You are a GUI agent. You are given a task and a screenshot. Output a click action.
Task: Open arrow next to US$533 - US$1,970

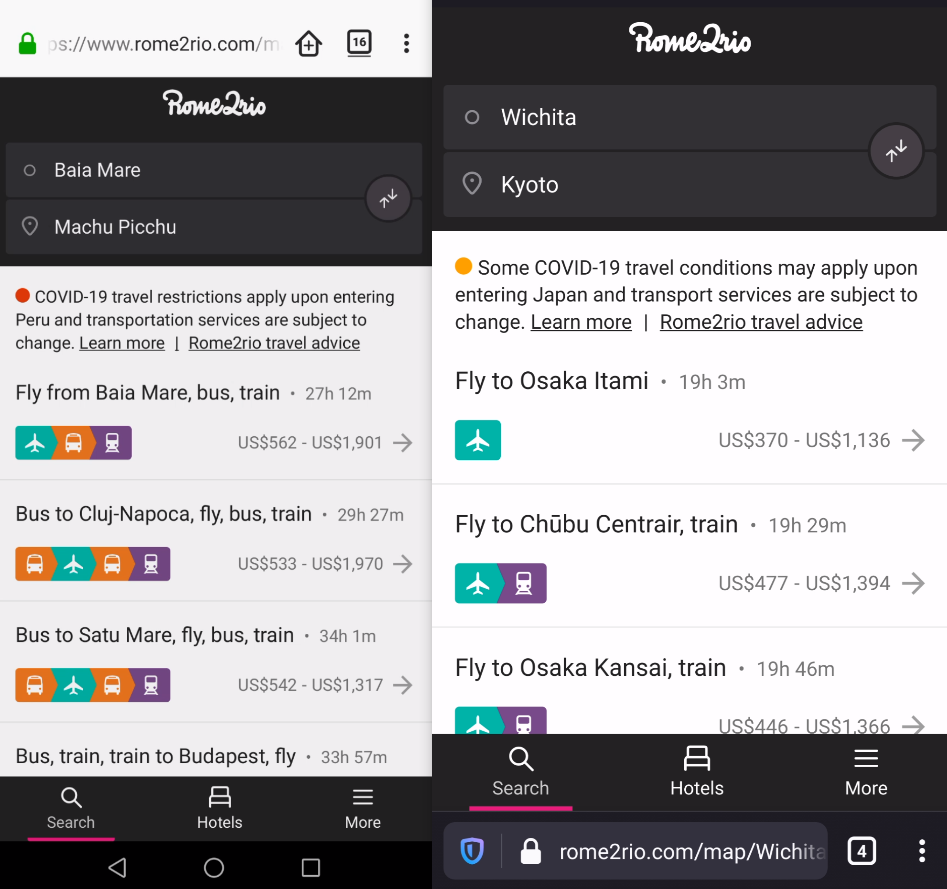point(403,564)
